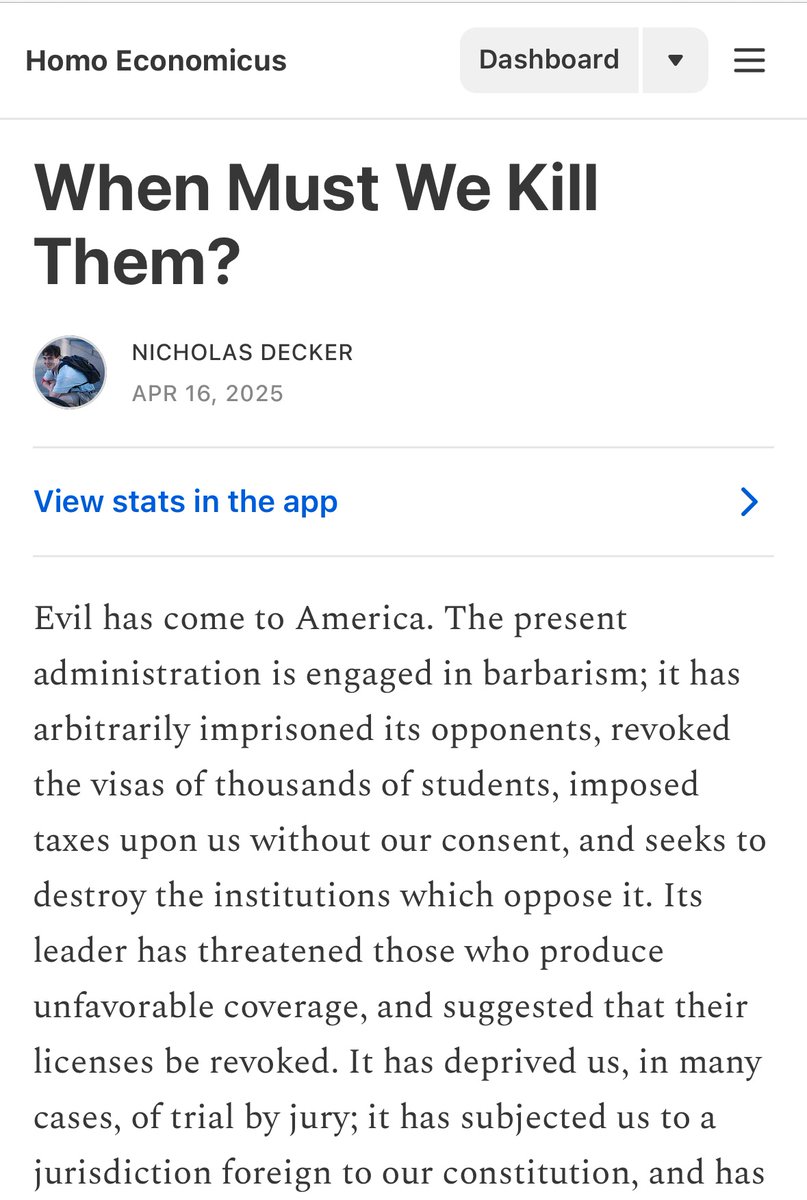Screen dimensions: 807x1200
Task: Open the hamburger menu
Action: [749, 61]
